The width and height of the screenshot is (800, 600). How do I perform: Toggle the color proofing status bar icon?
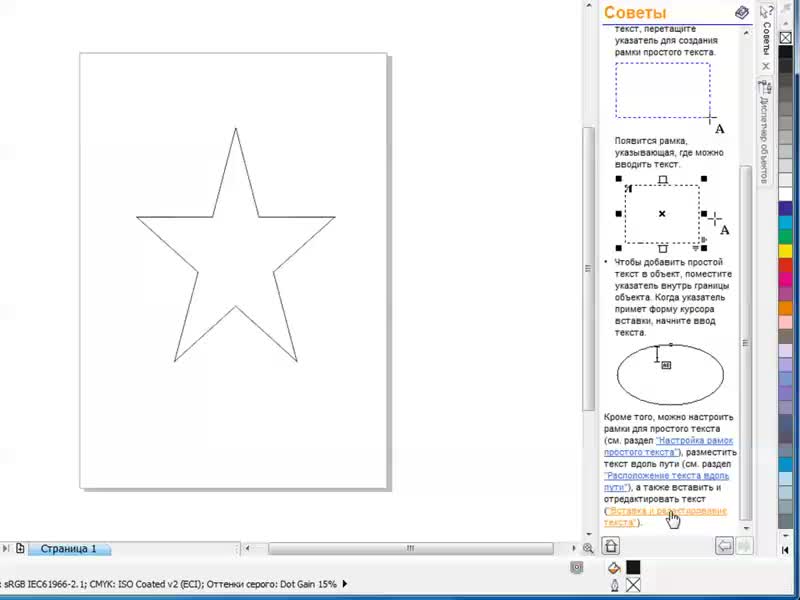click(x=577, y=567)
